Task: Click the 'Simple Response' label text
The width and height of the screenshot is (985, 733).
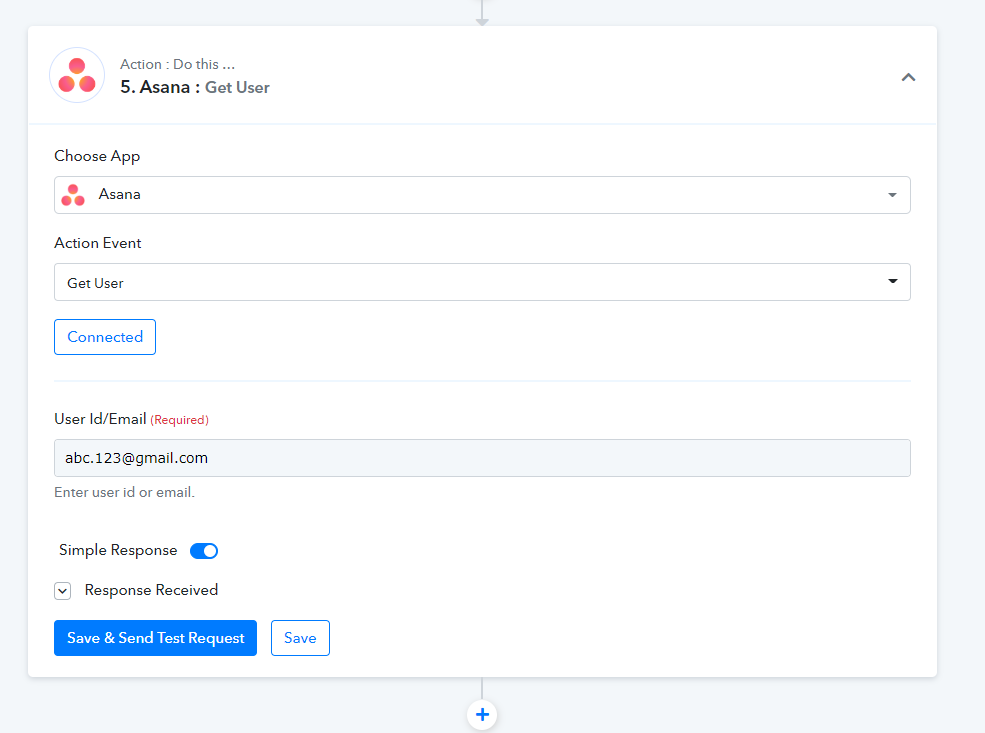Action: [x=118, y=550]
